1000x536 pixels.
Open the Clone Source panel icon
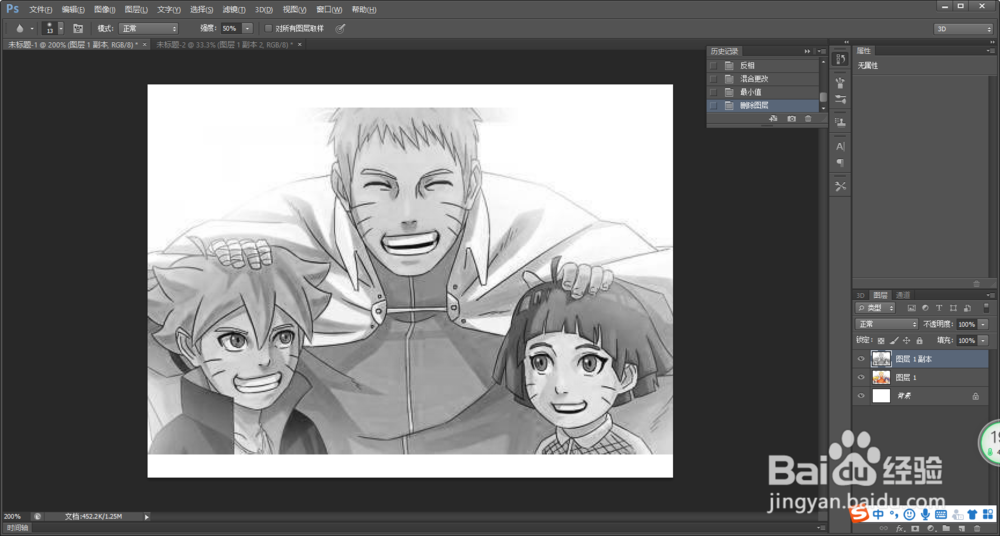[x=841, y=123]
